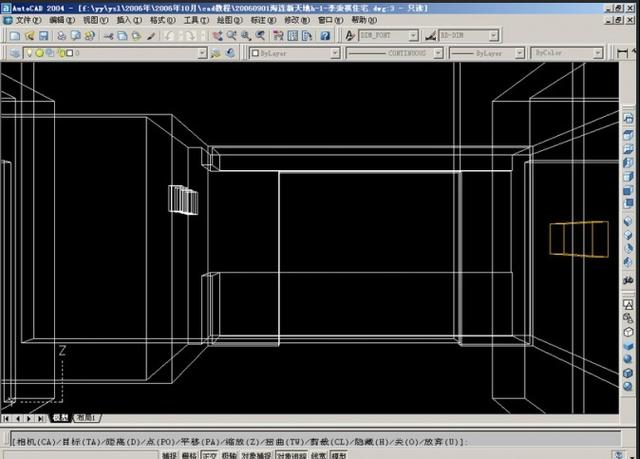Open the 视图(V) menu

click(x=96, y=20)
